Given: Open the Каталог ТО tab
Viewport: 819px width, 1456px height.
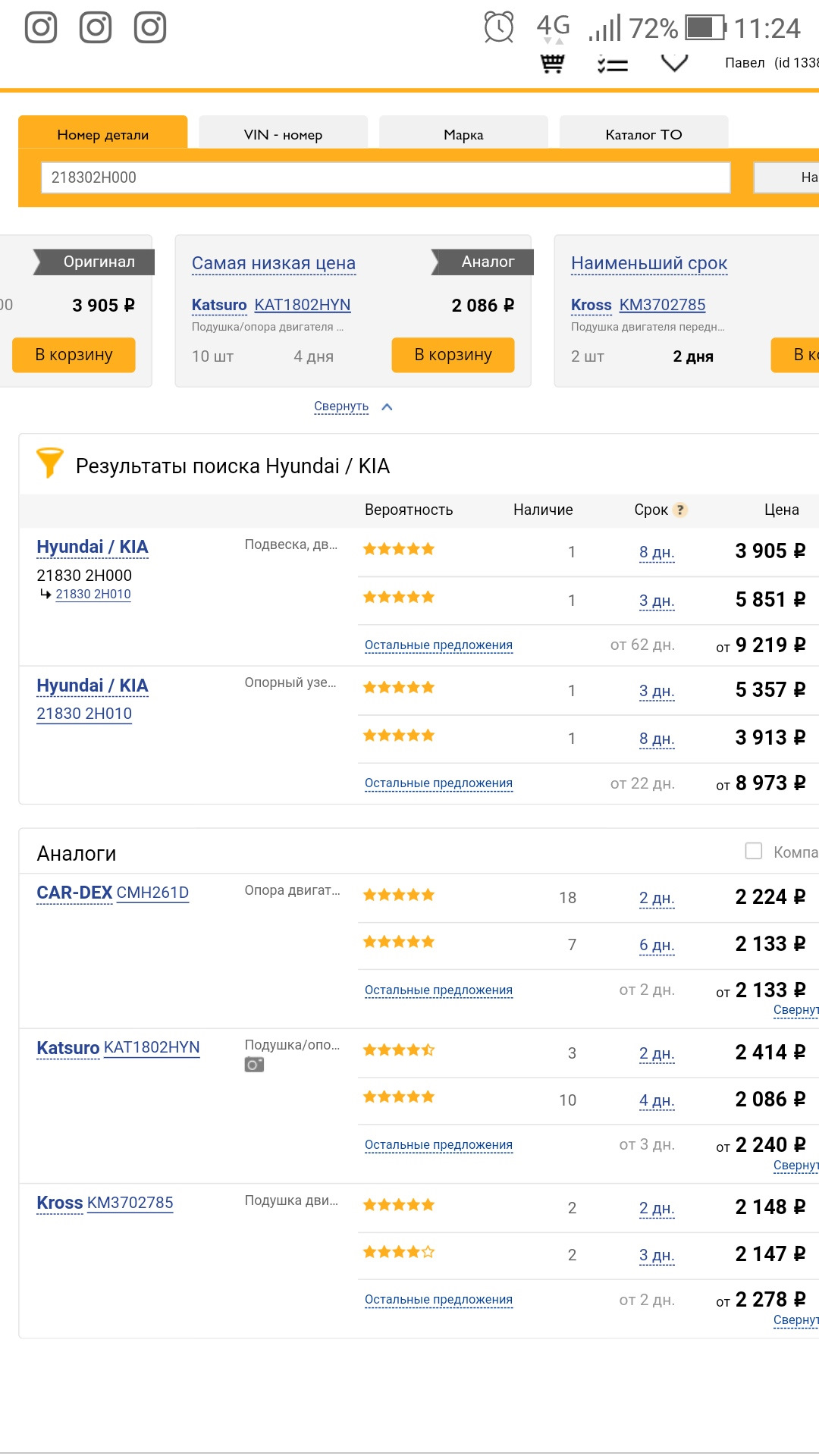Looking at the screenshot, I should [x=643, y=134].
